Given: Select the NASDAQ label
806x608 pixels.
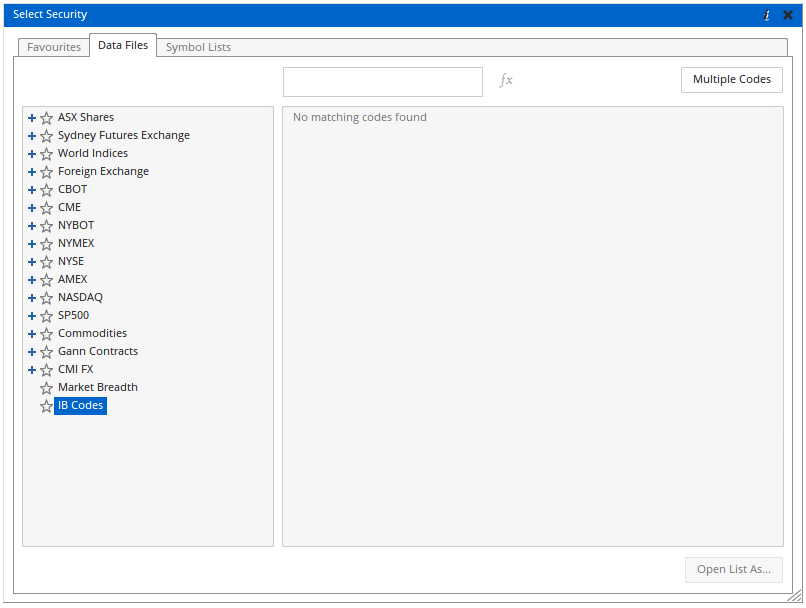Looking at the screenshot, I should coord(80,297).
